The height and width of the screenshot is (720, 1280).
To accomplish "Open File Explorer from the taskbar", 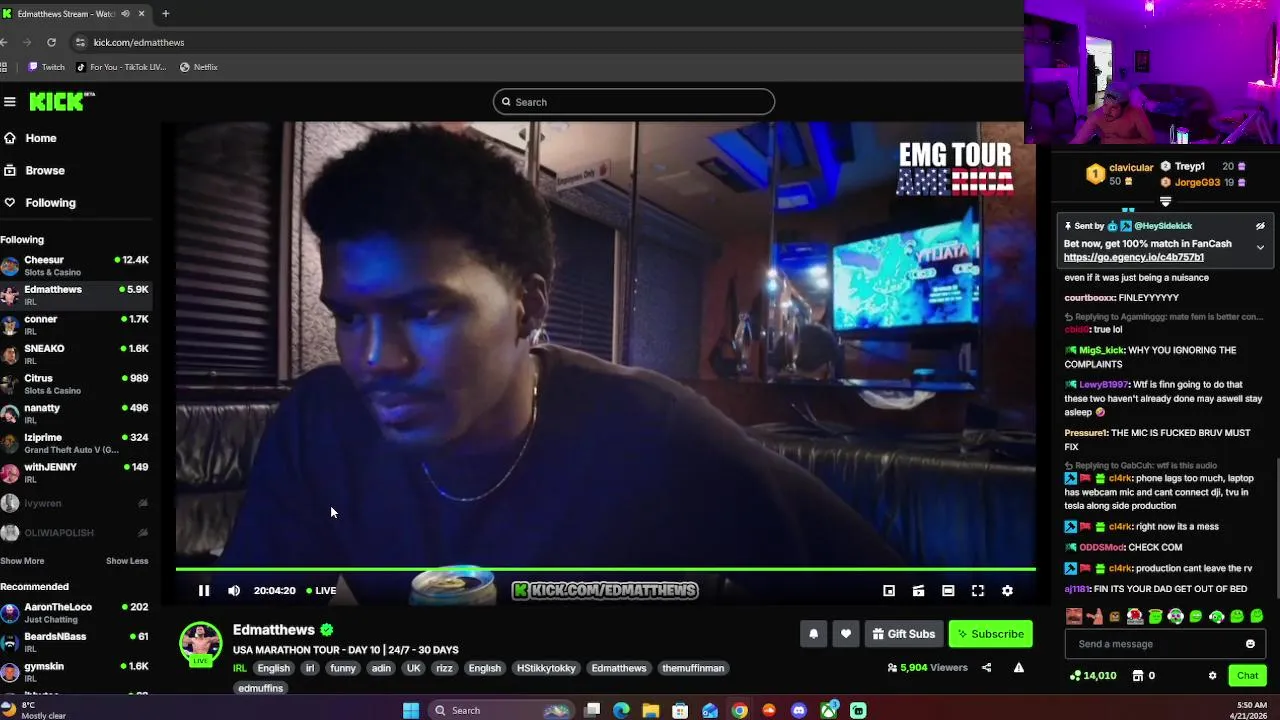I will tap(651, 710).
